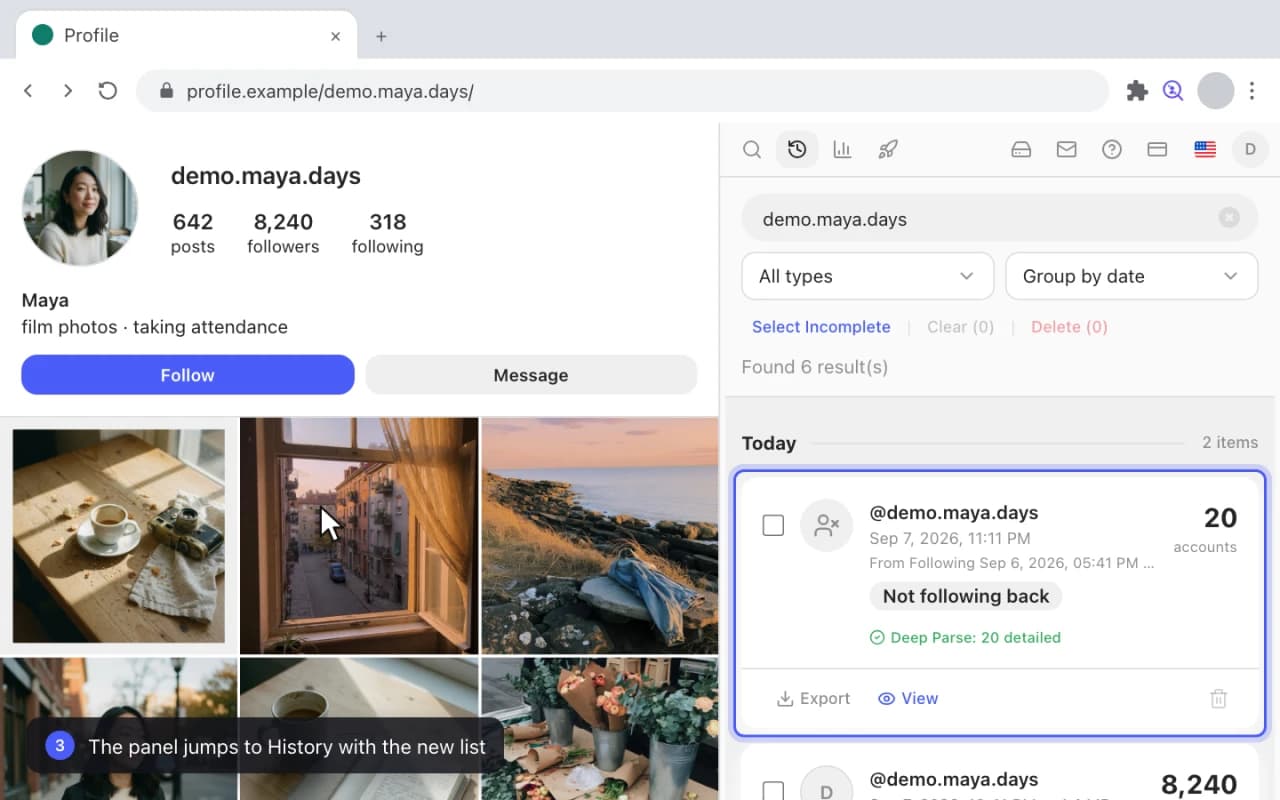
Task: Check the Not following back result checkbox
Action: point(773,525)
